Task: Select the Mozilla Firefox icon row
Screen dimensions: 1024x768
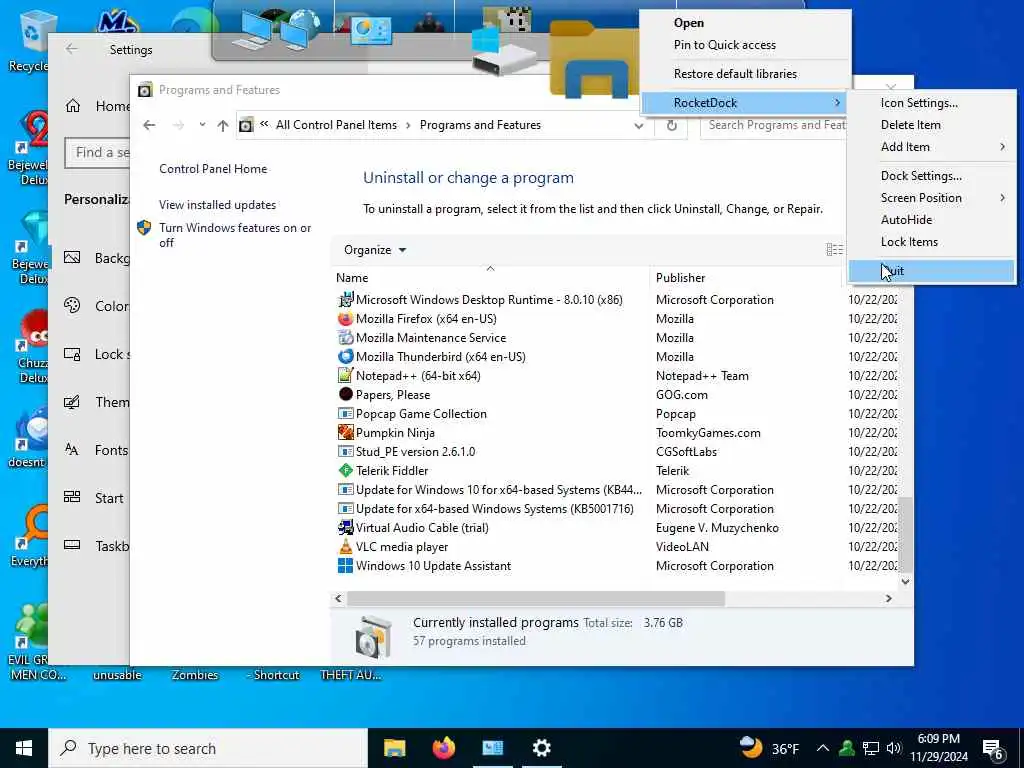Action: (345, 319)
